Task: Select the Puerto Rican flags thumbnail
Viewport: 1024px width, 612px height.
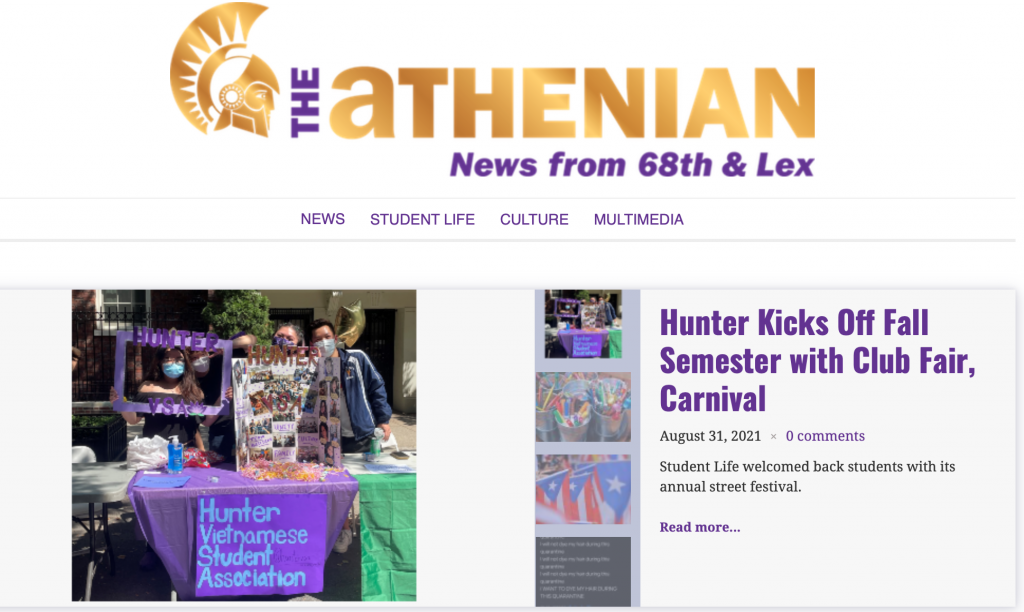Action: coord(583,489)
